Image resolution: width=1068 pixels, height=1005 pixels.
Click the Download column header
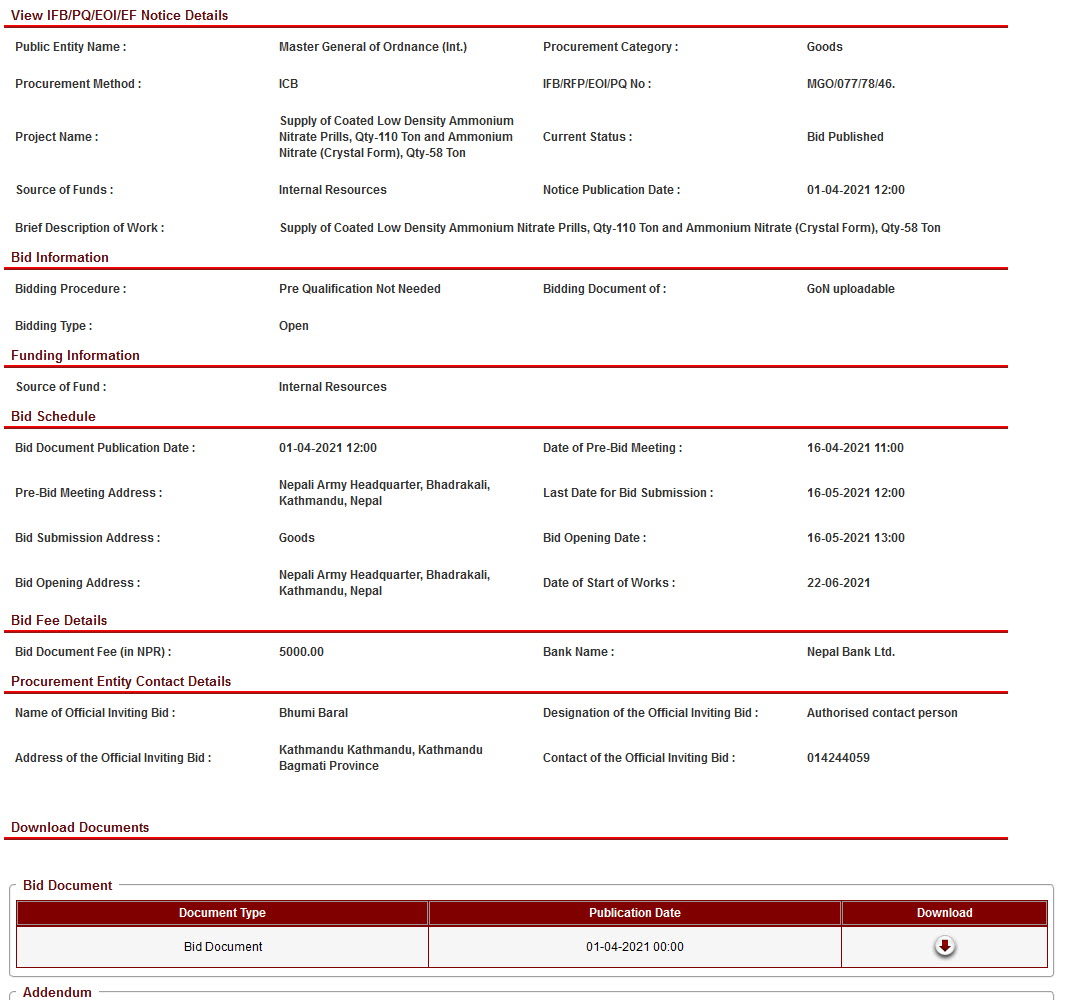944,912
